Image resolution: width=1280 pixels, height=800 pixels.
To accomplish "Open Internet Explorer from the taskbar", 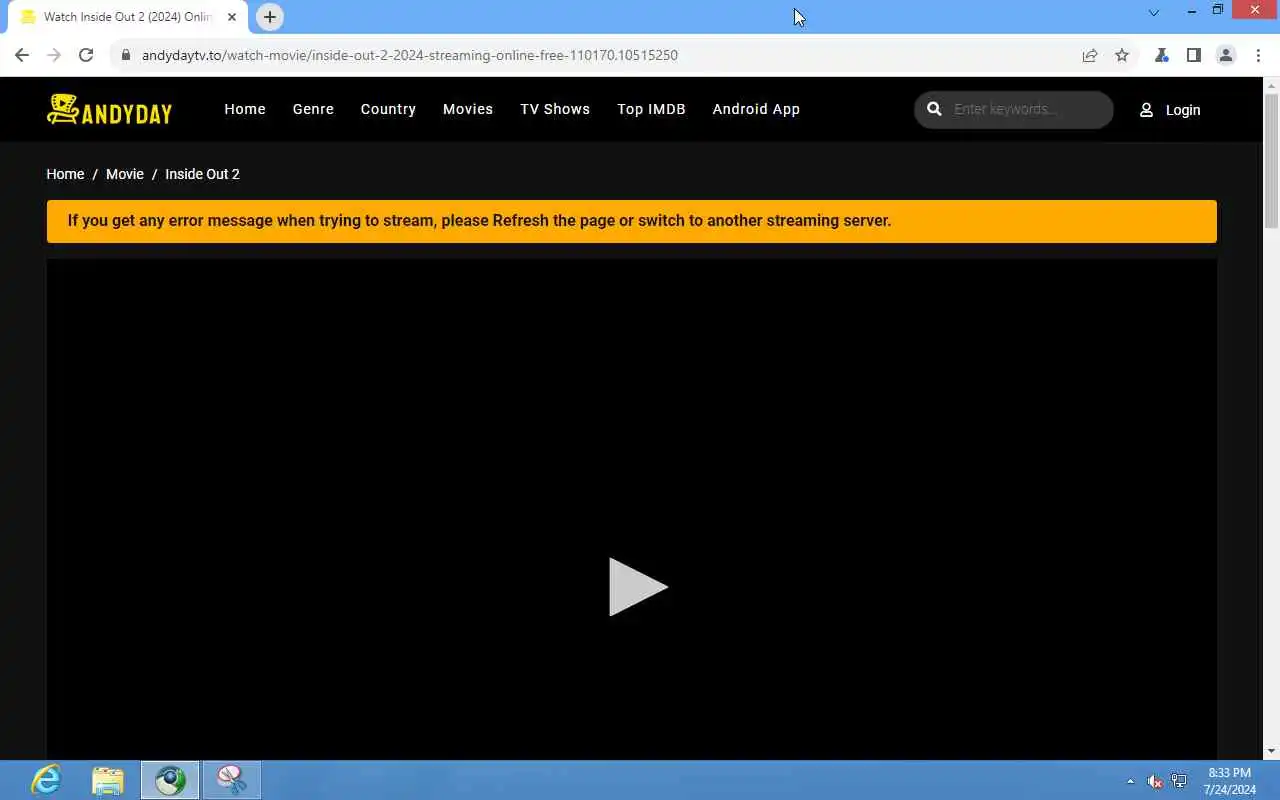I will tap(46, 780).
